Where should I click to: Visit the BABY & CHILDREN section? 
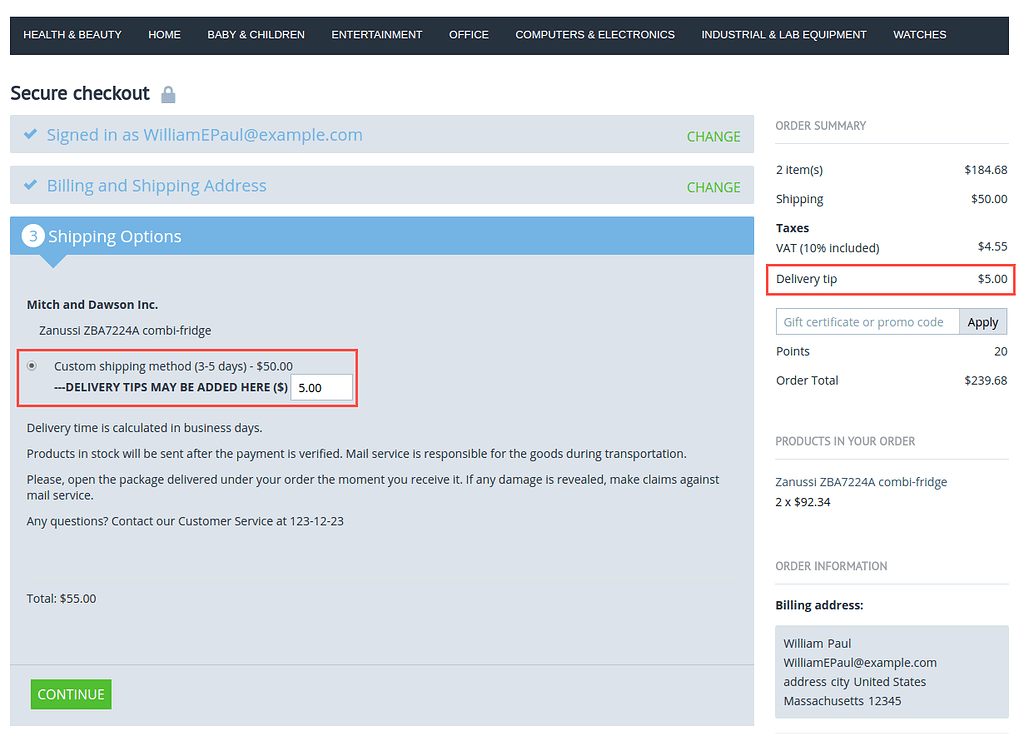click(x=256, y=34)
